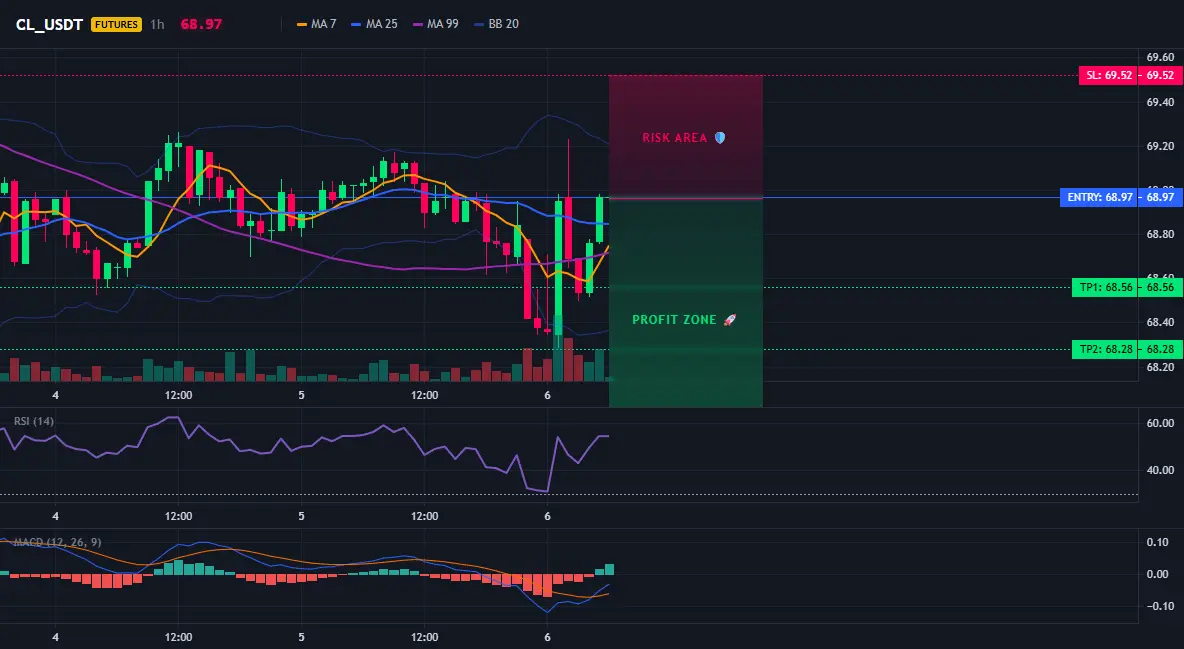This screenshot has width=1184, height=649.
Task: Click date label 6 on MACD panel axis
Action: click(547, 637)
